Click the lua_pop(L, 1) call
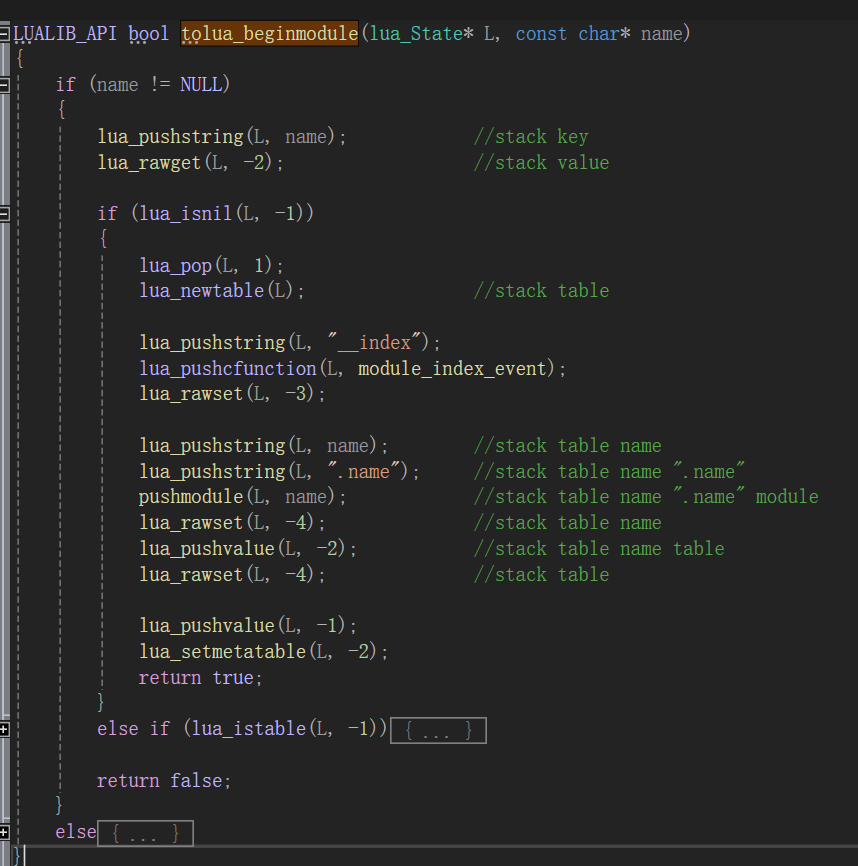This screenshot has height=866, width=858. pyautogui.click(x=211, y=265)
